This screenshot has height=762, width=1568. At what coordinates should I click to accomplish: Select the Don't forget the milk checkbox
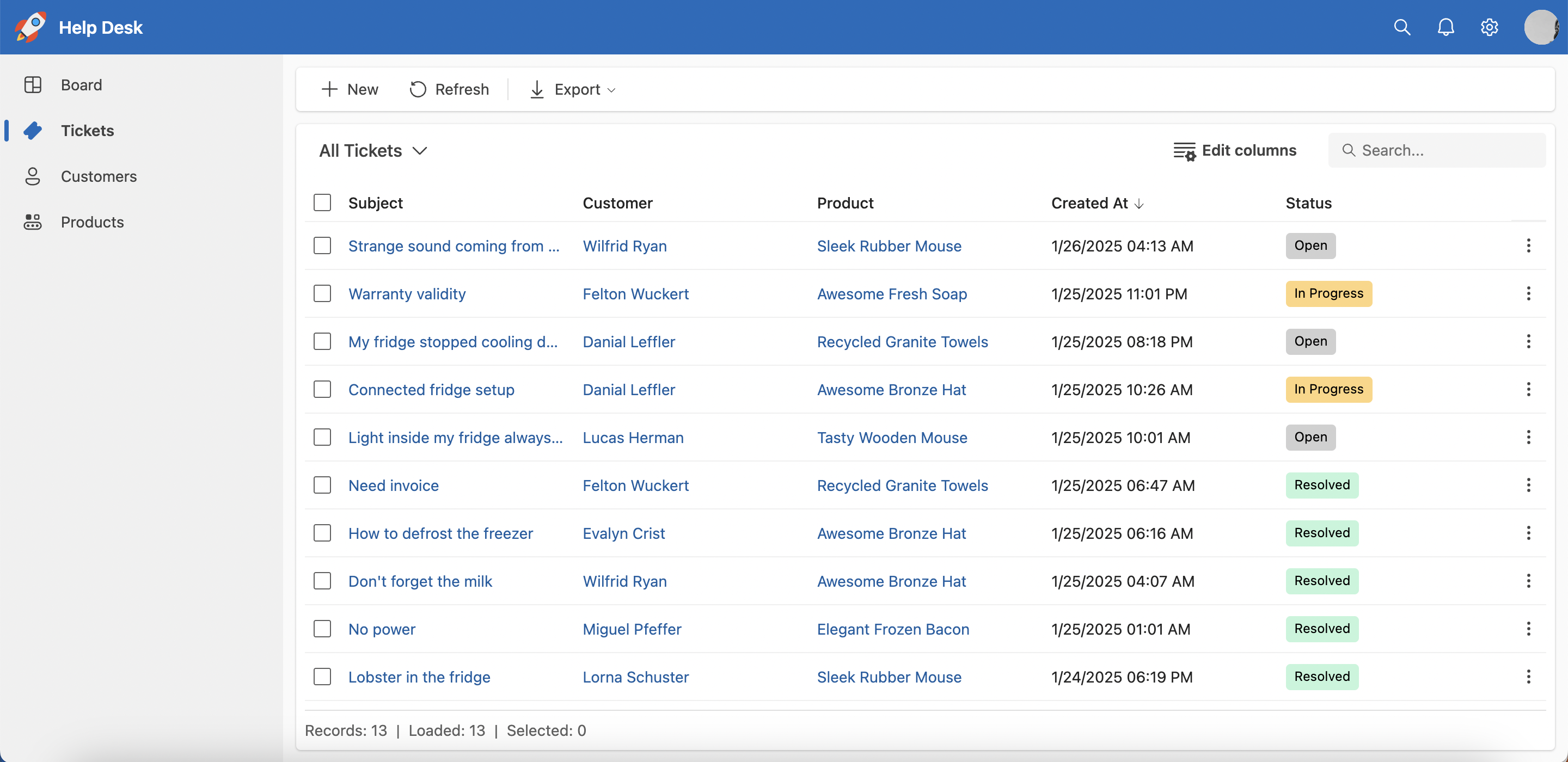pos(322,581)
